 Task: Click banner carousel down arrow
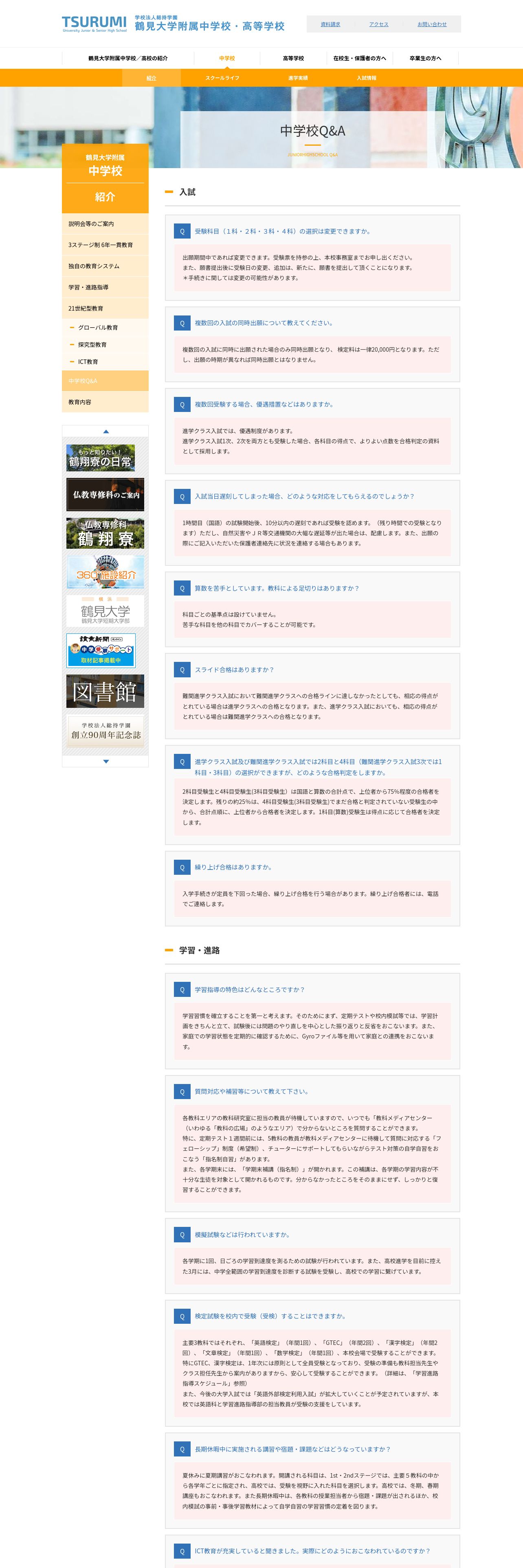106,762
